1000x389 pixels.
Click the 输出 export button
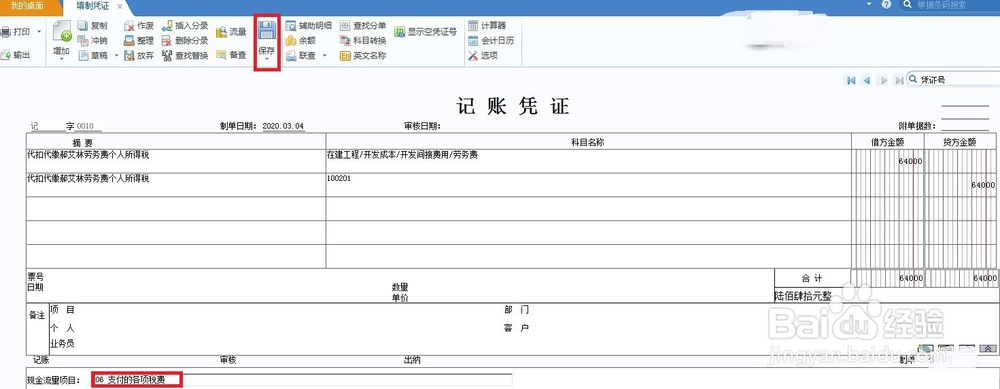click(16, 55)
